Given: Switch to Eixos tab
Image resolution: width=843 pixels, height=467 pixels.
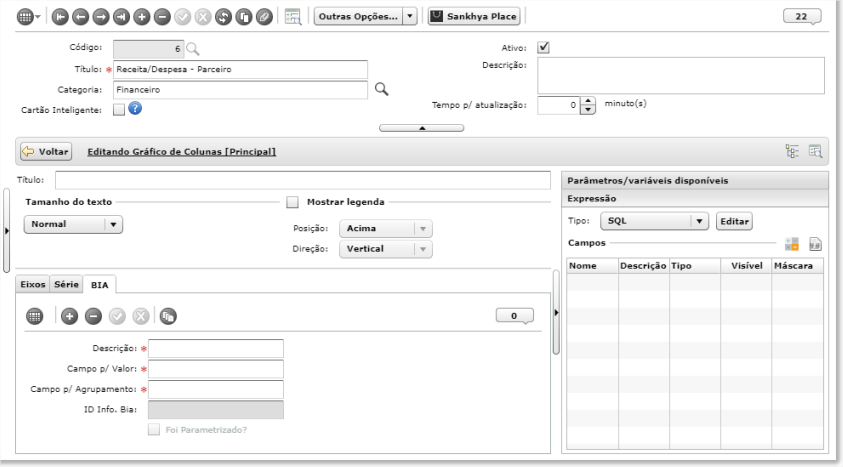Looking at the screenshot, I should tap(33, 284).
